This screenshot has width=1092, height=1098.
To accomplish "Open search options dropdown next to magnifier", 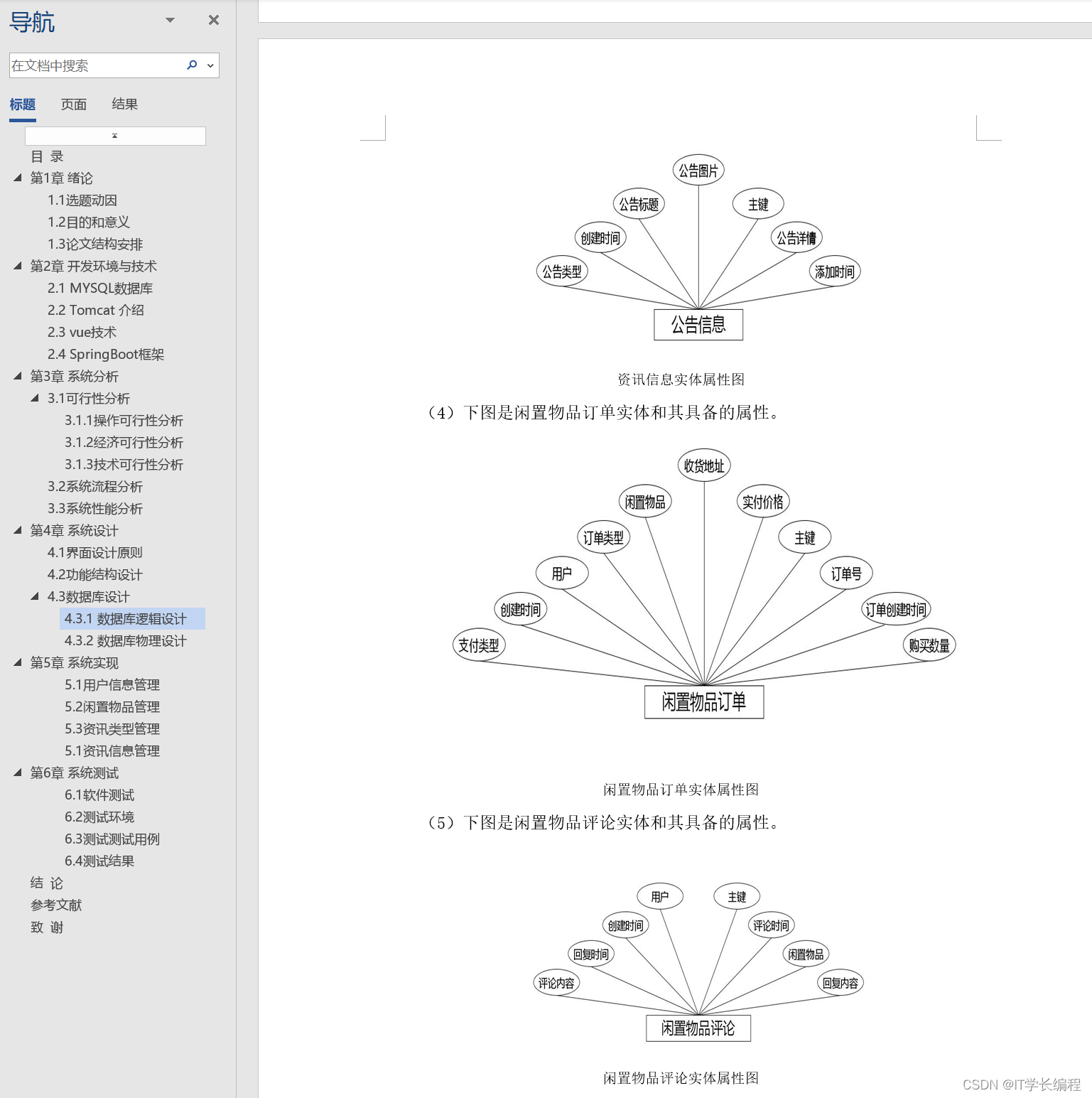I will click(210, 65).
